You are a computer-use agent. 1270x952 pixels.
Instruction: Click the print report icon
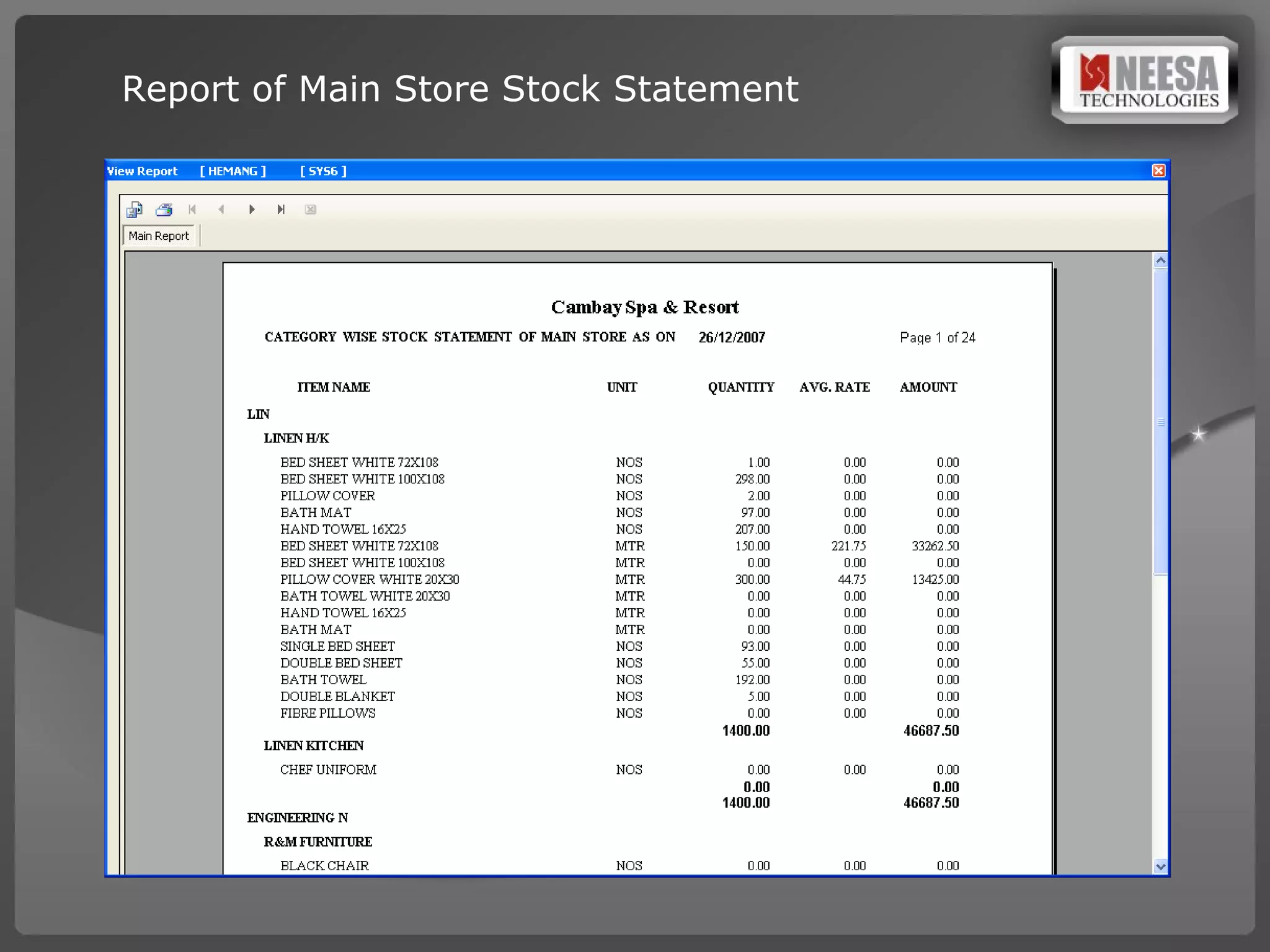[x=164, y=209]
